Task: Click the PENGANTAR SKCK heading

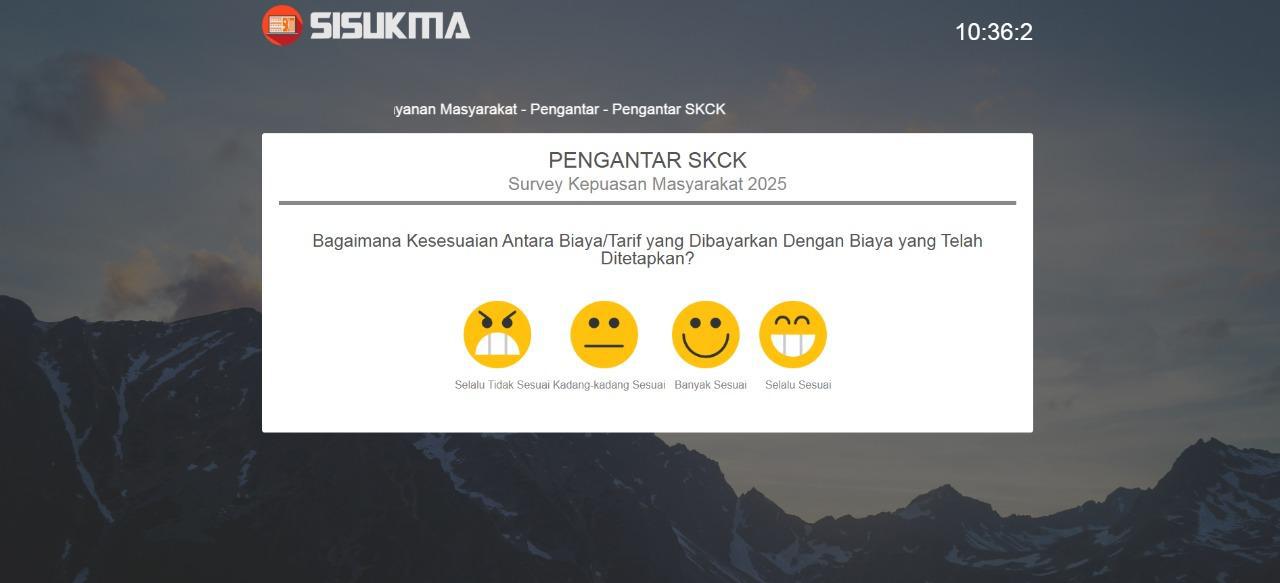Action: pos(648,160)
